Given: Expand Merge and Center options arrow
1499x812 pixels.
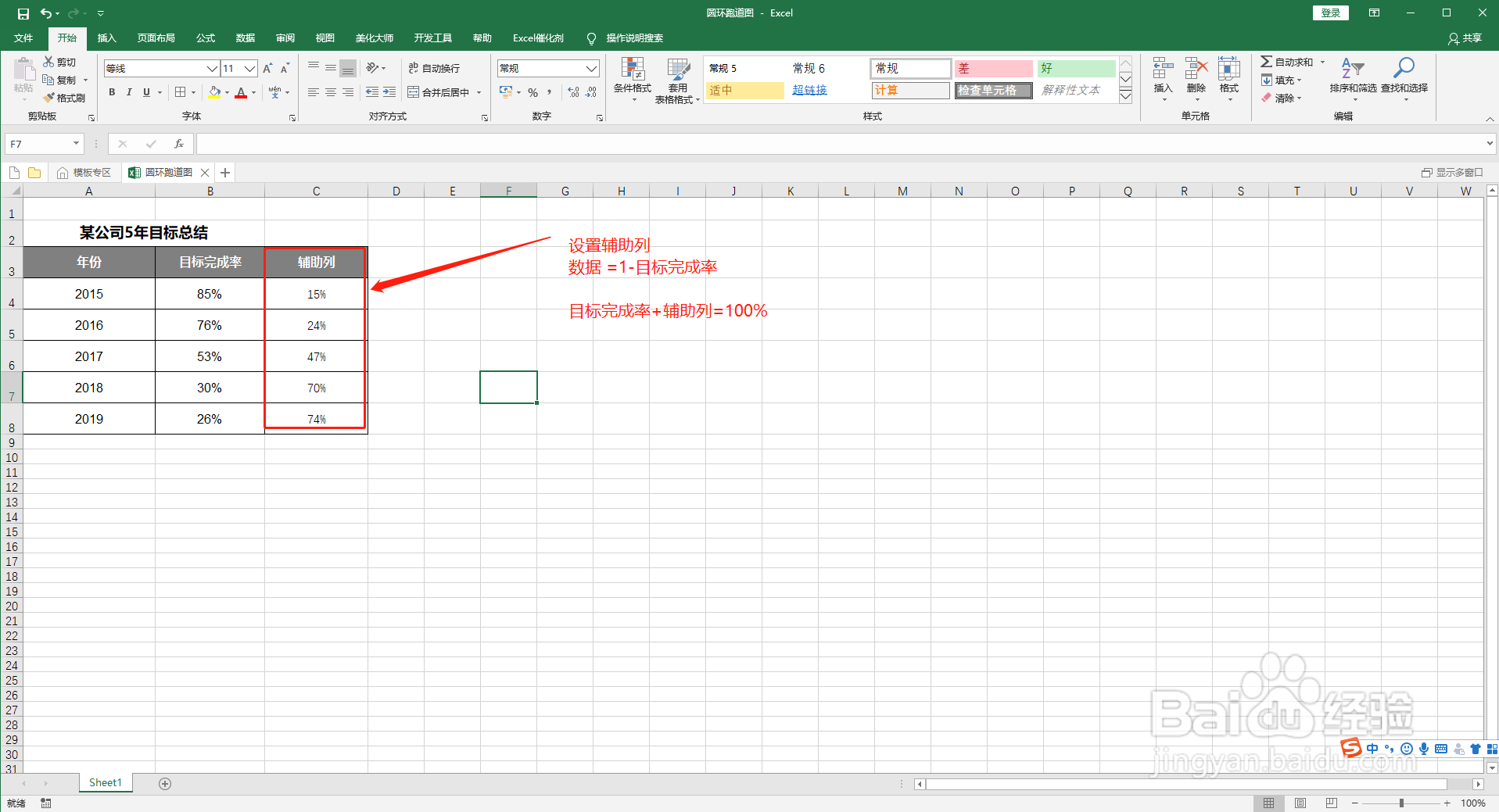Looking at the screenshot, I should click(479, 92).
